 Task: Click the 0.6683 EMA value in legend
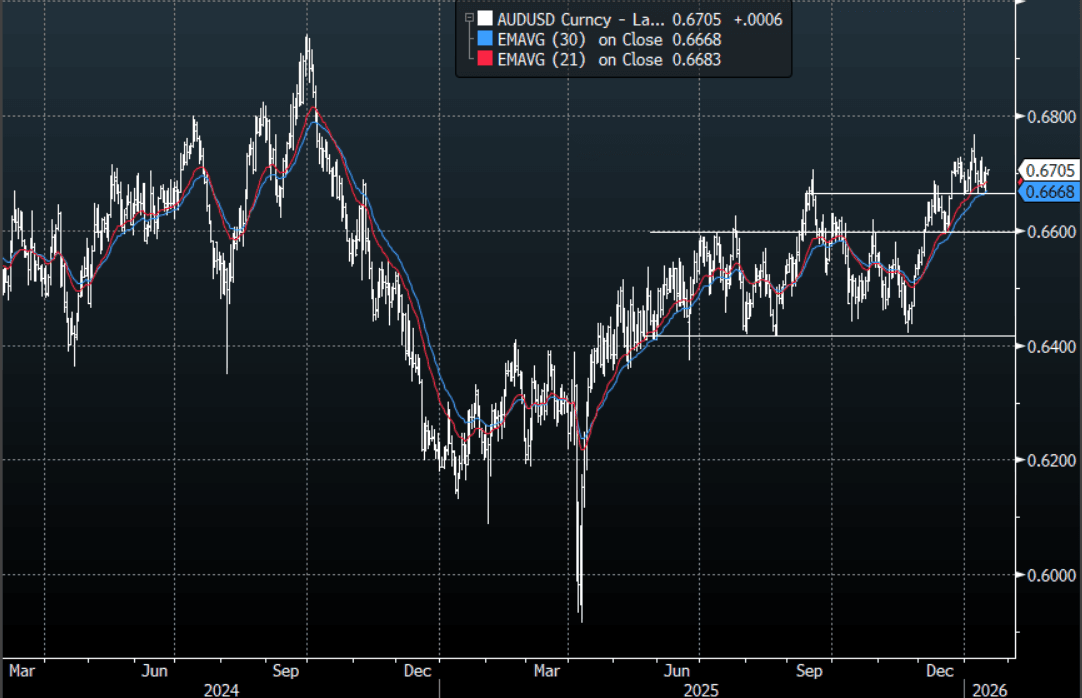point(697,59)
